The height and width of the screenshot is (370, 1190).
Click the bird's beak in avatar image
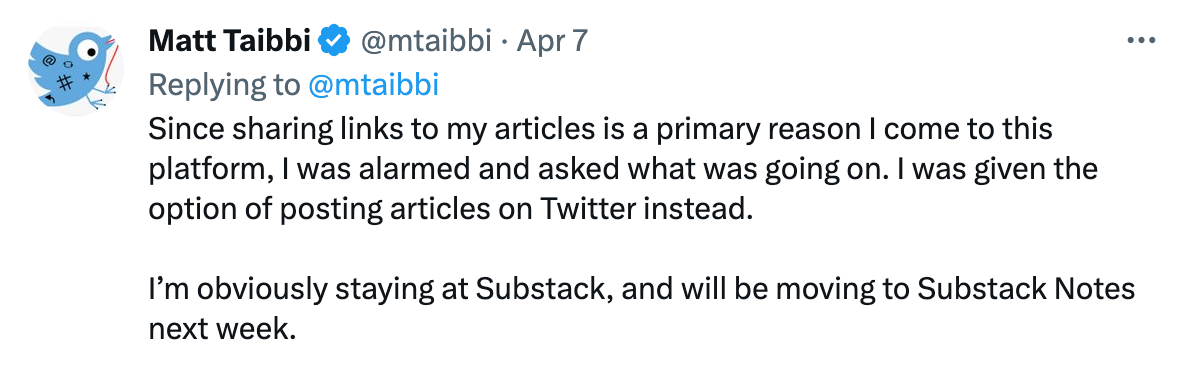pyautogui.click(x=109, y=40)
